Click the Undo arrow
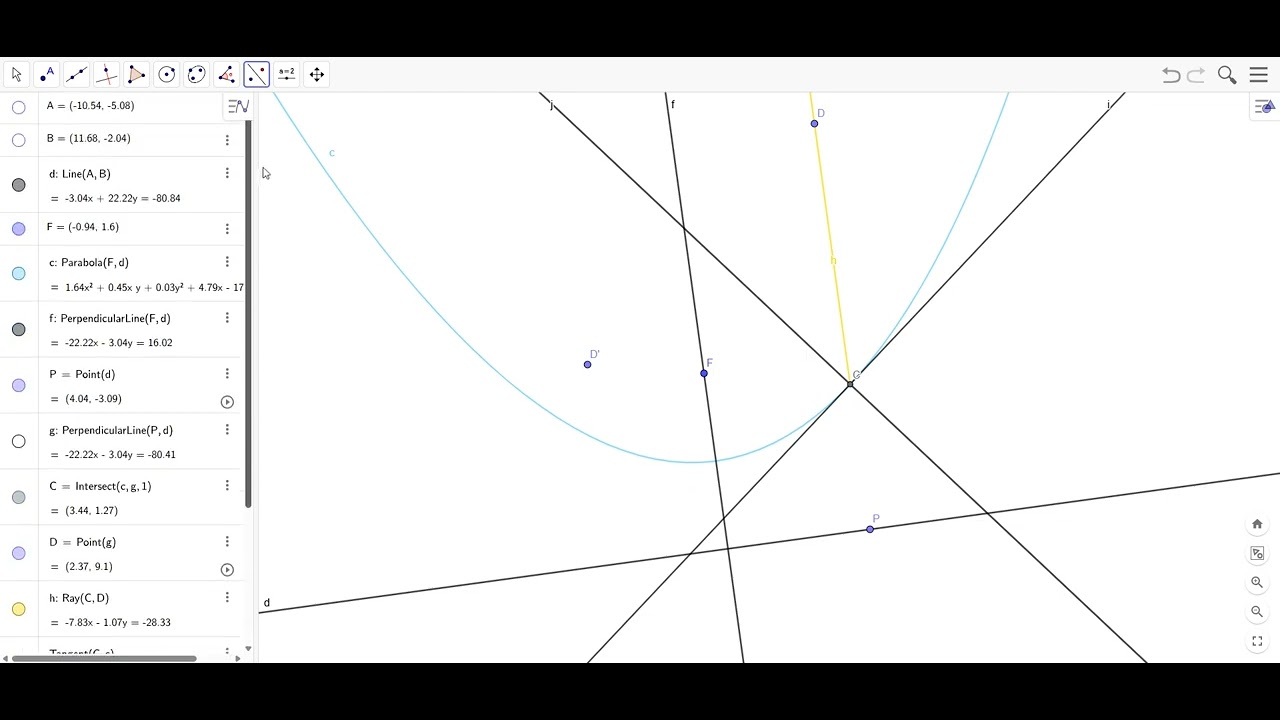The width and height of the screenshot is (1280, 720). (1171, 75)
